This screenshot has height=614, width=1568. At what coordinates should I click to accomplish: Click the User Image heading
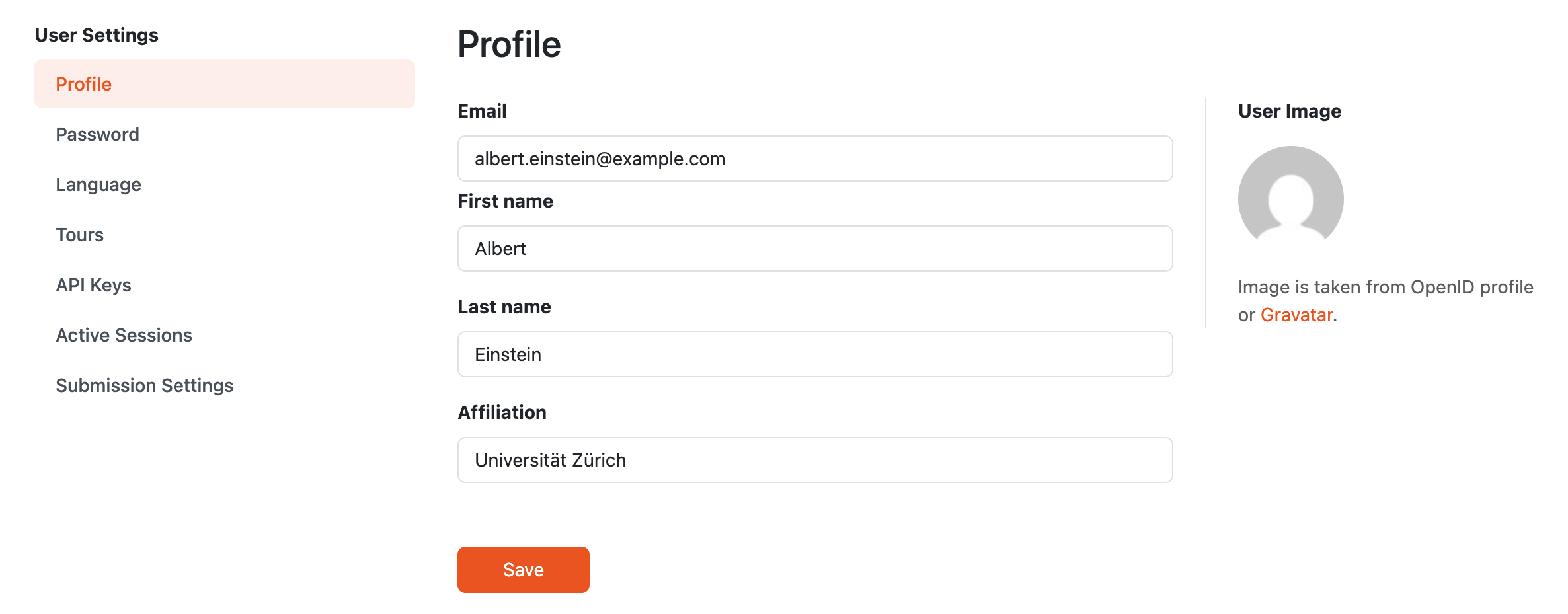tap(1290, 111)
